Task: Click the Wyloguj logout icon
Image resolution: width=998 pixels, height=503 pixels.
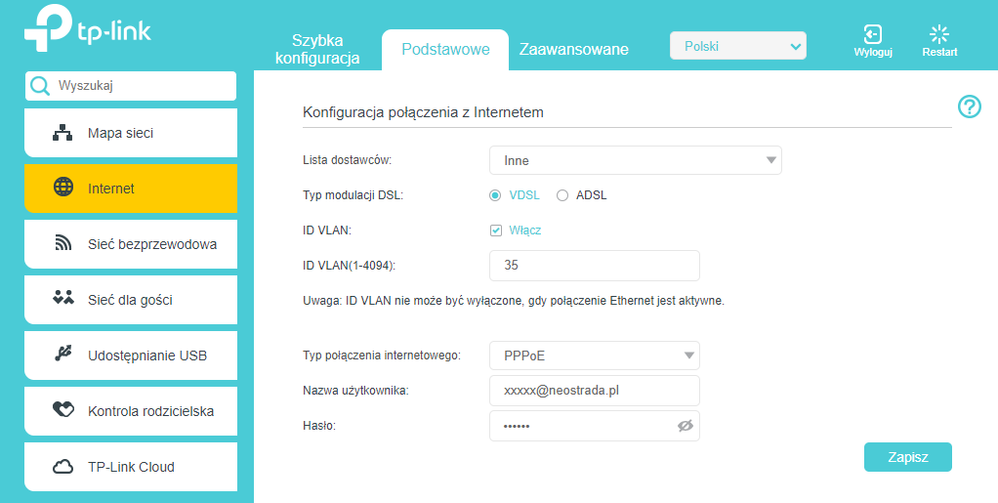Action: click(x=872, y=34)
